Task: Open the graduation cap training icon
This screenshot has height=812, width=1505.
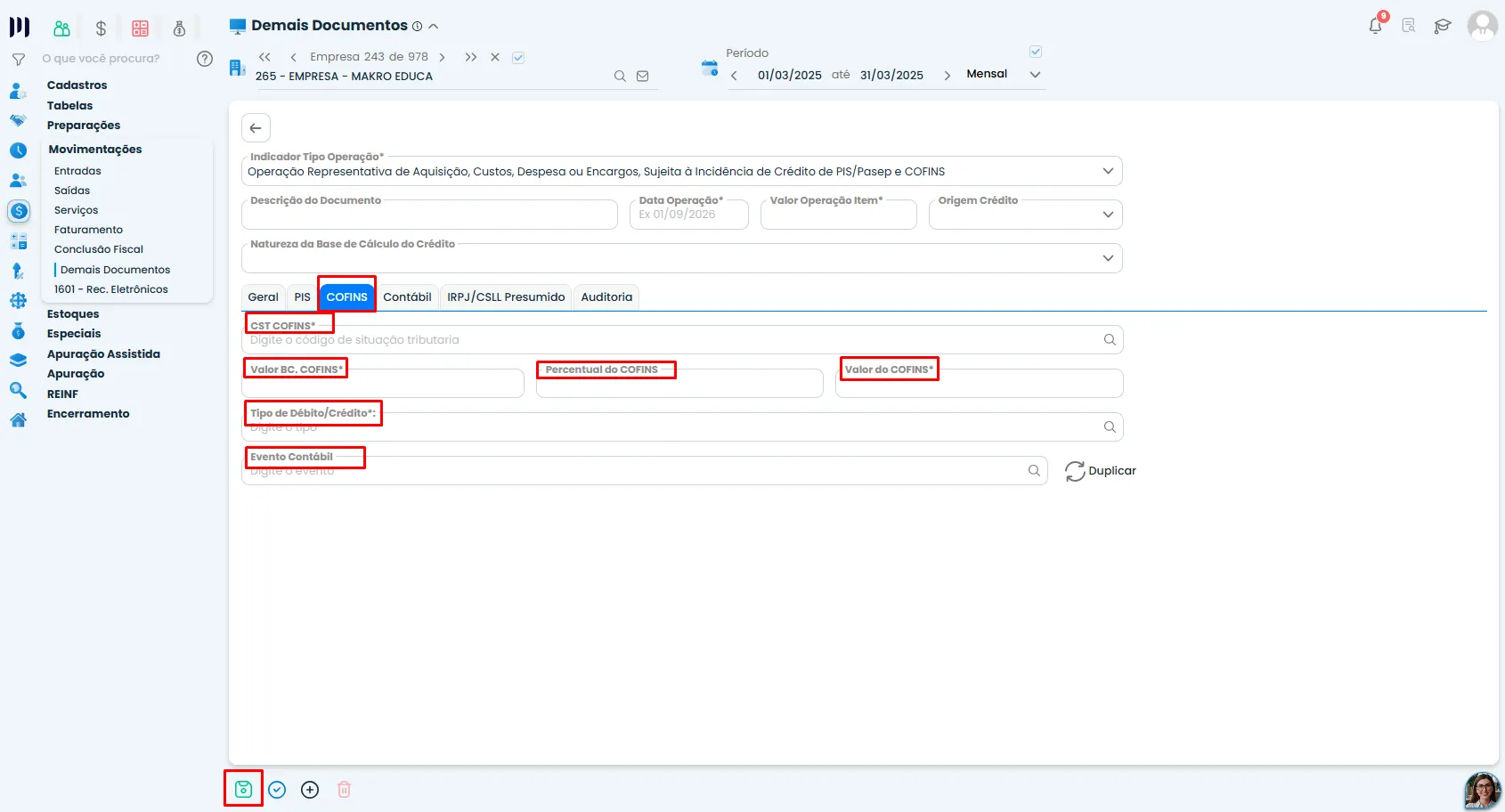Action: pyautogui.click(x=1443, y=26)
